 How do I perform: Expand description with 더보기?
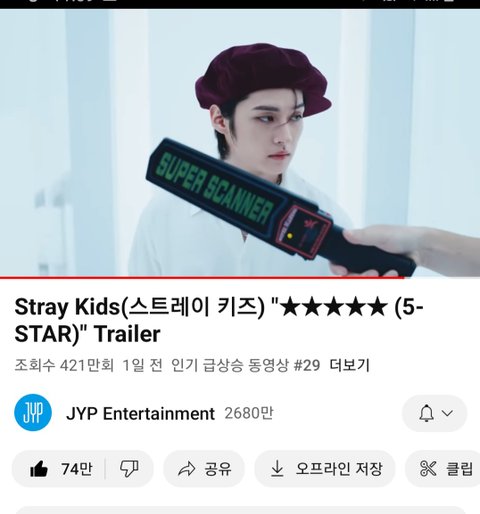350,365
